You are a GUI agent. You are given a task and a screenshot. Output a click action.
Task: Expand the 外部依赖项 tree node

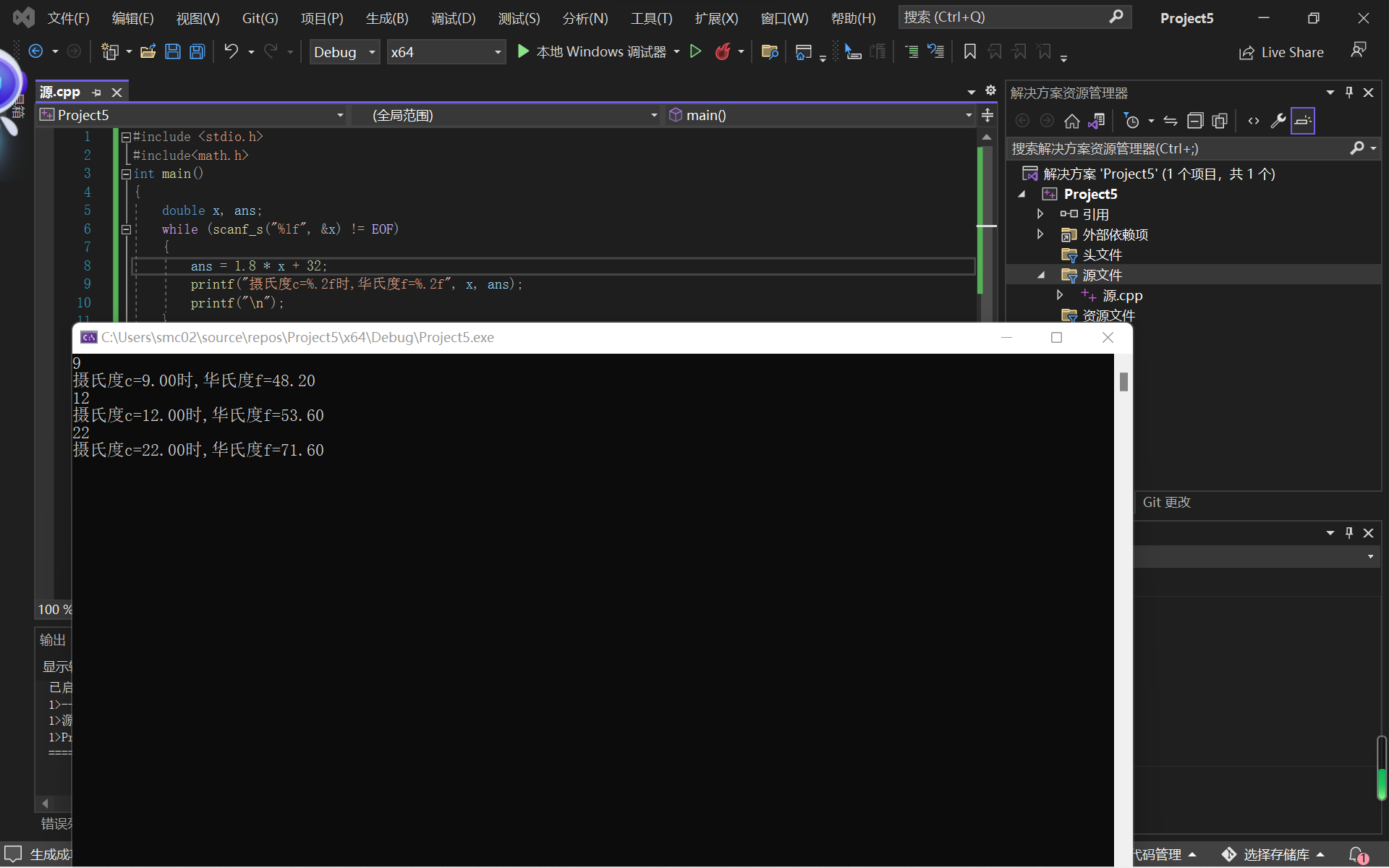(x=1040, y=234)
